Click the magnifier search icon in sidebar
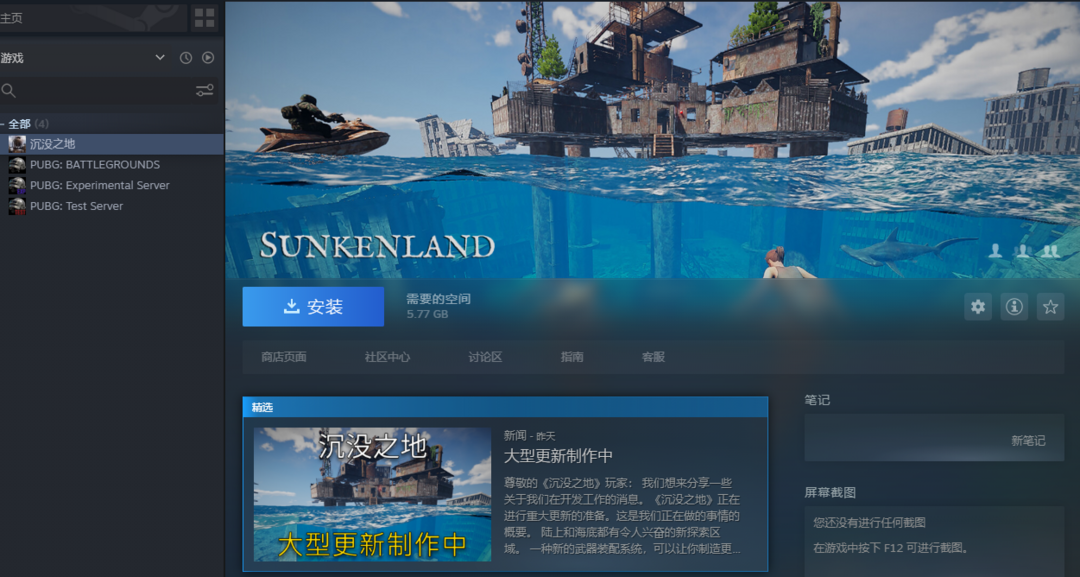1080x577 pixels. (8, 90)
